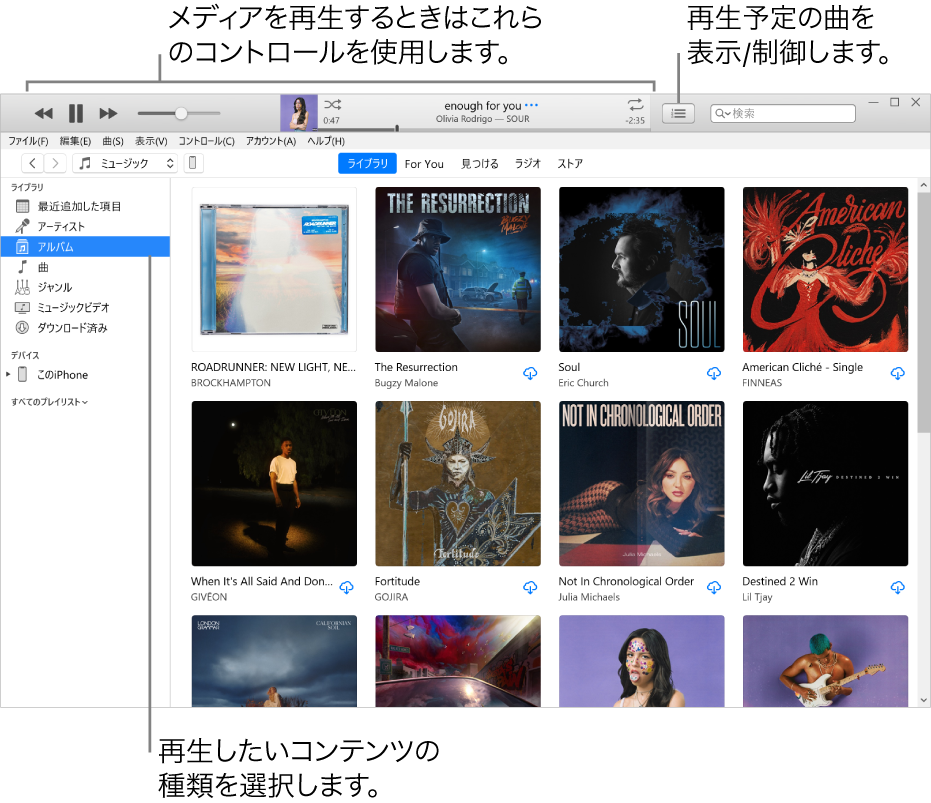Switch to the ストア tab
931x803 pixels.
pos(570,163)
